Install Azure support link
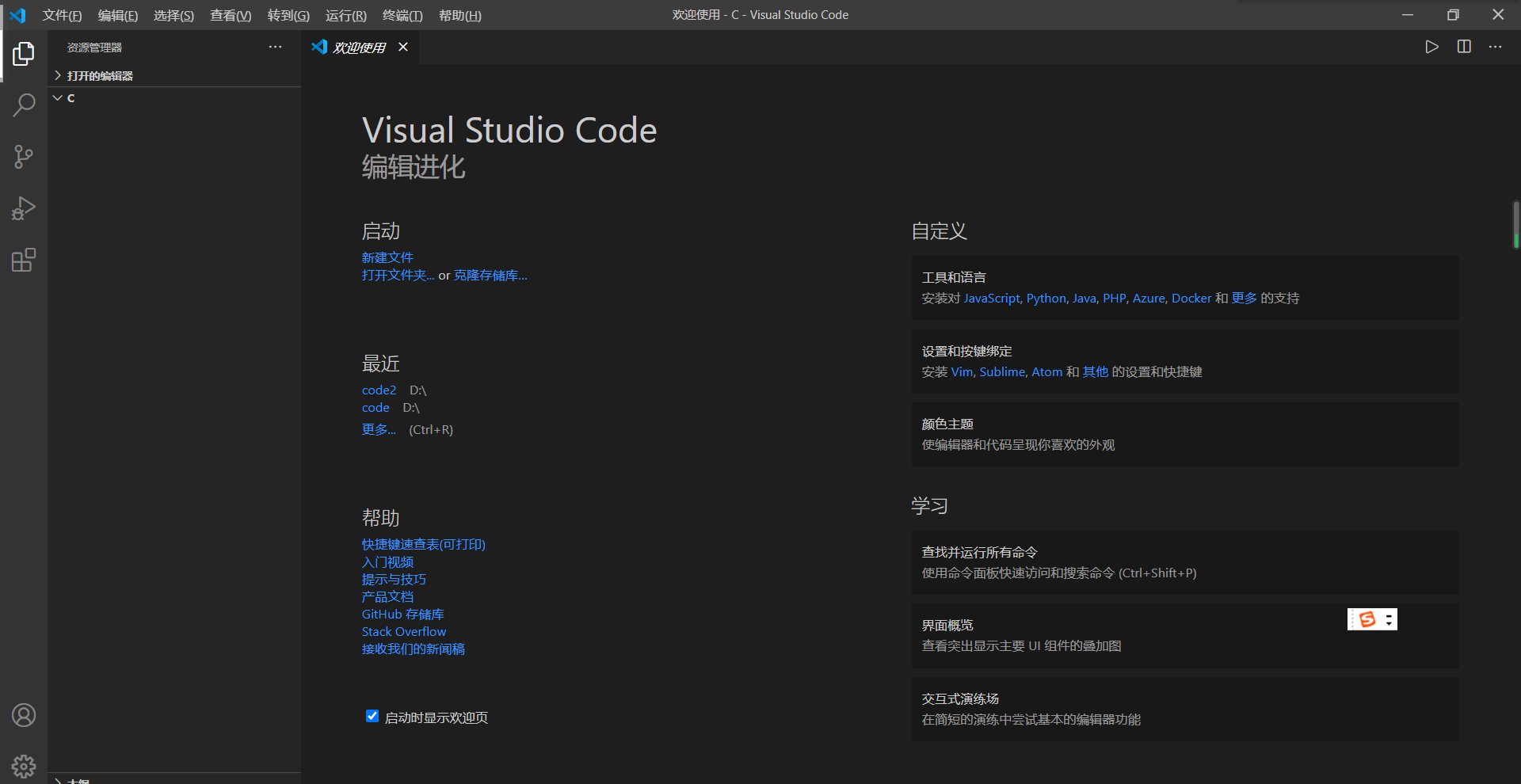Image resolution: width=1521 pixels, height=784 pixels. click(x=1149, y=298)
